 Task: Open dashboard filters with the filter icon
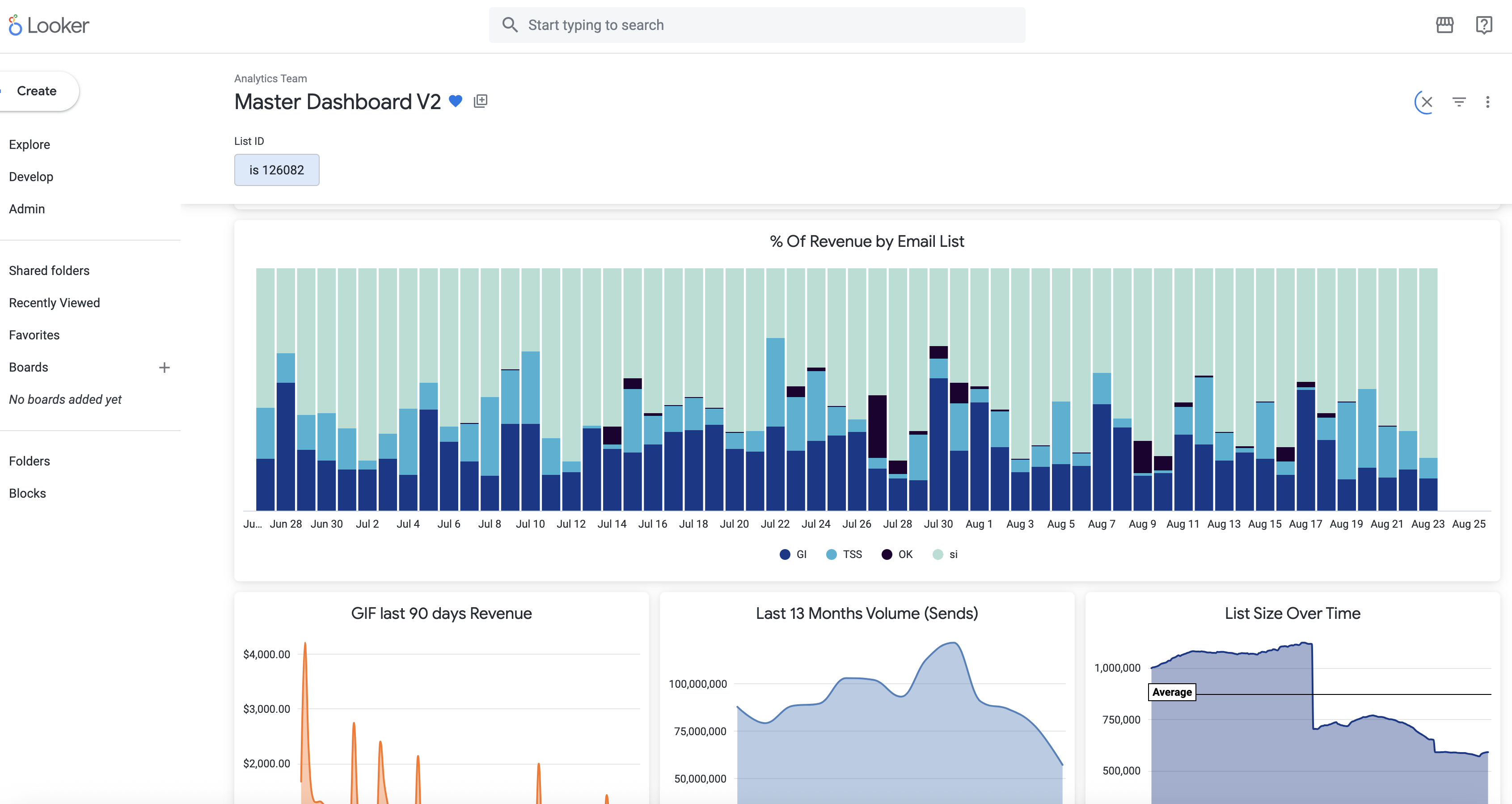coord(1459,102)
